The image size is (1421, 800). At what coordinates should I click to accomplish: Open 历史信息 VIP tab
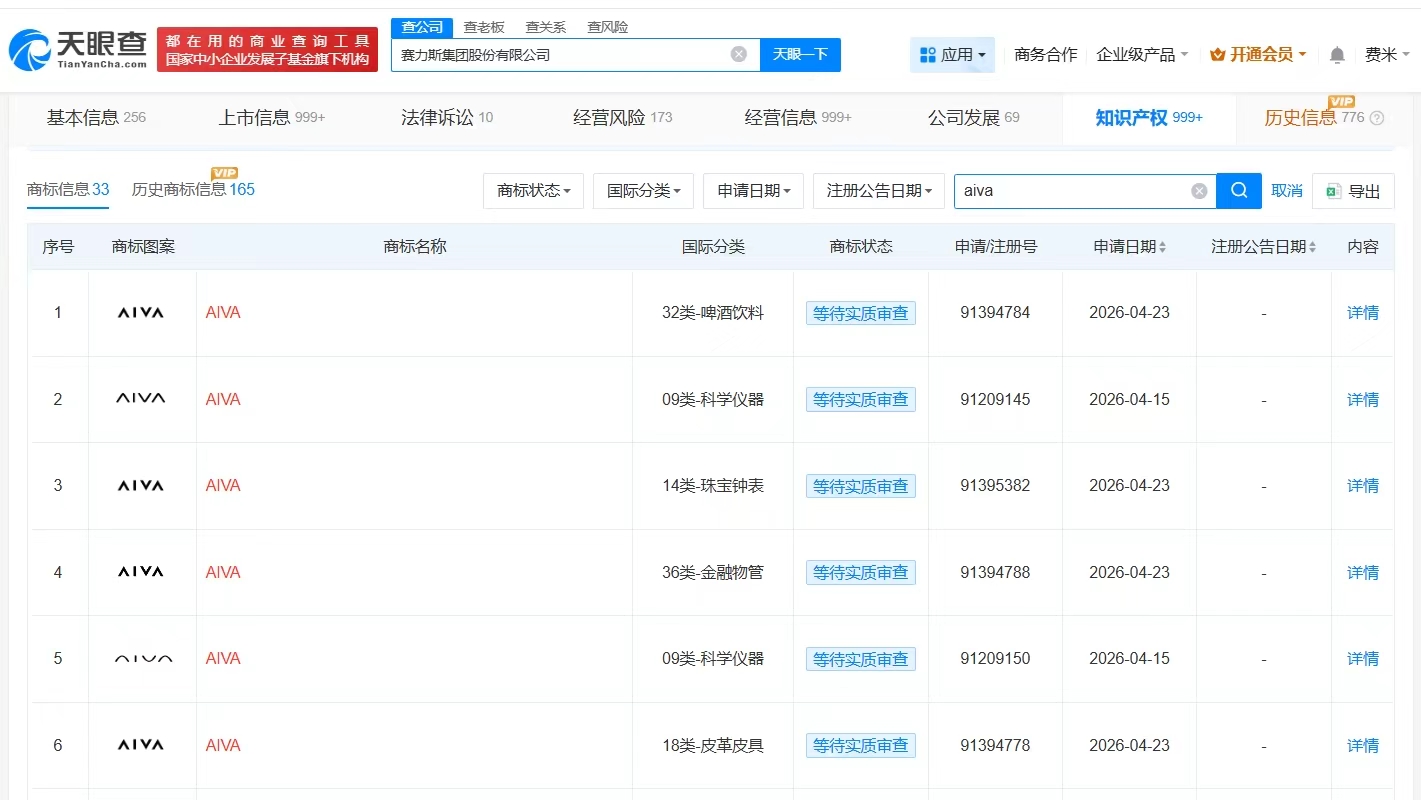pos(1314,118)
